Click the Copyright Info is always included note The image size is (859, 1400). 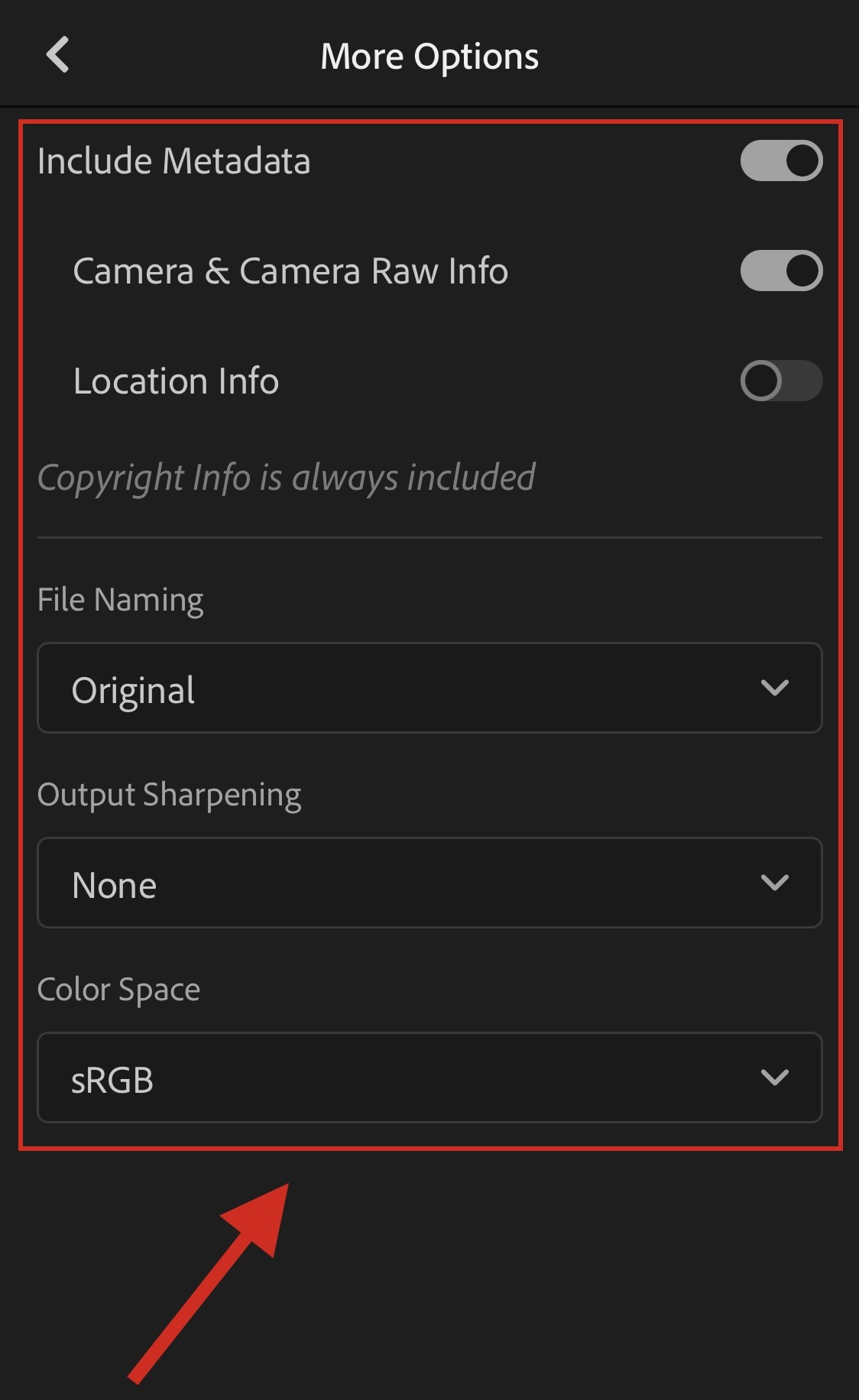click(x=287, y=478)
